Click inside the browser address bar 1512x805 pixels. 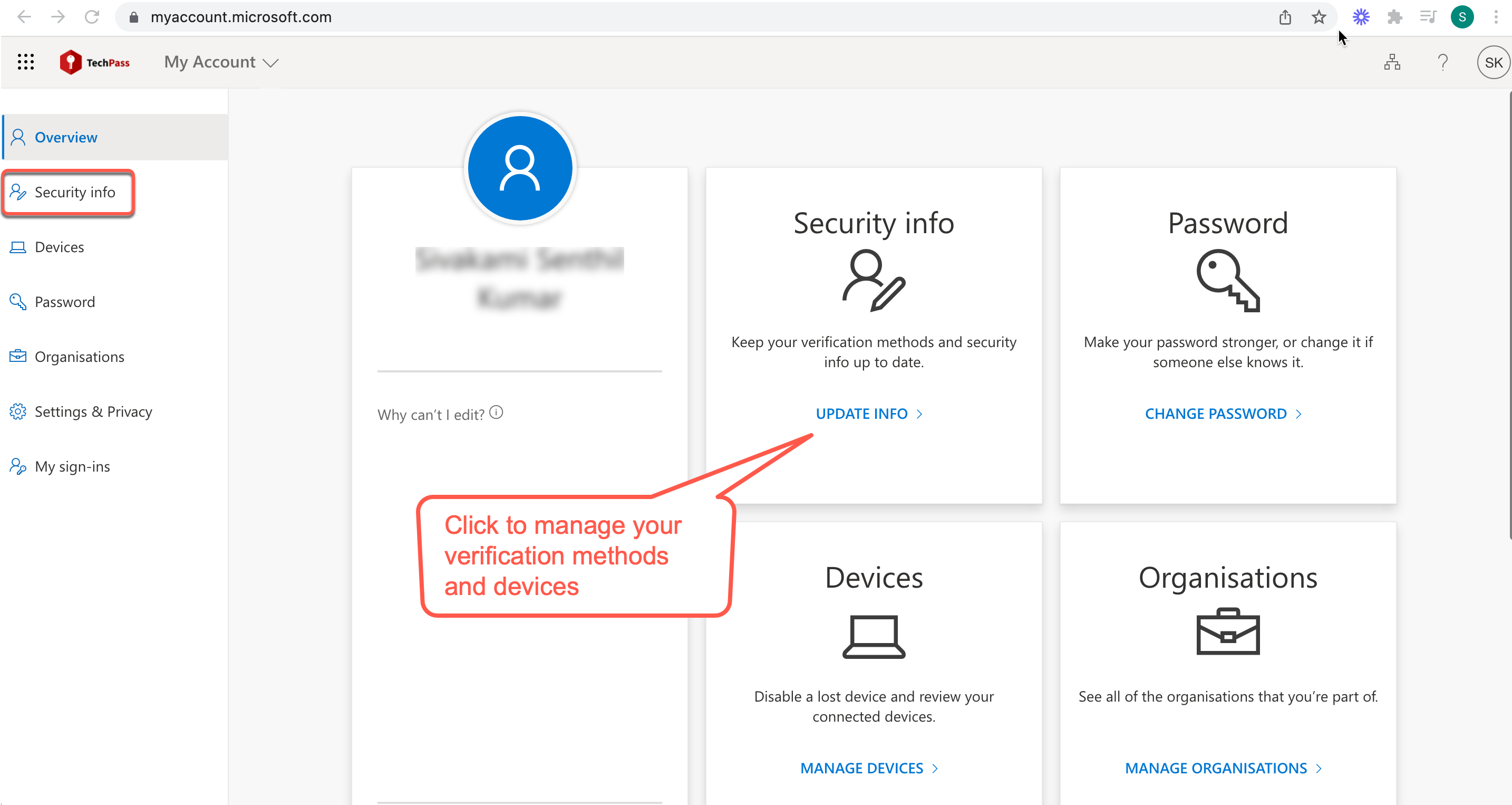pyautogui.click(x=411, y=17)
